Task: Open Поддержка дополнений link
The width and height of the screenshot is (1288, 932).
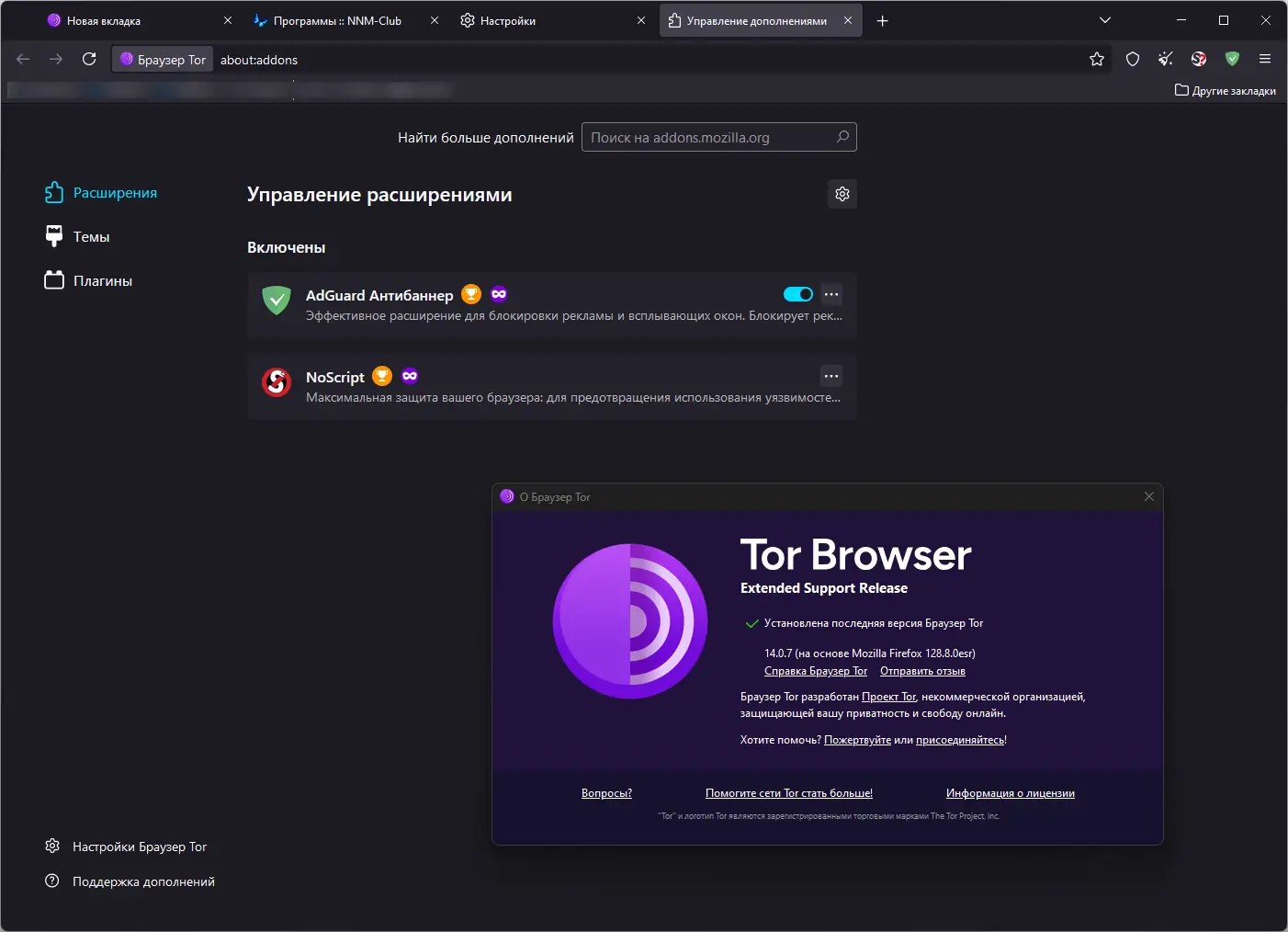Action: [130, 881]
